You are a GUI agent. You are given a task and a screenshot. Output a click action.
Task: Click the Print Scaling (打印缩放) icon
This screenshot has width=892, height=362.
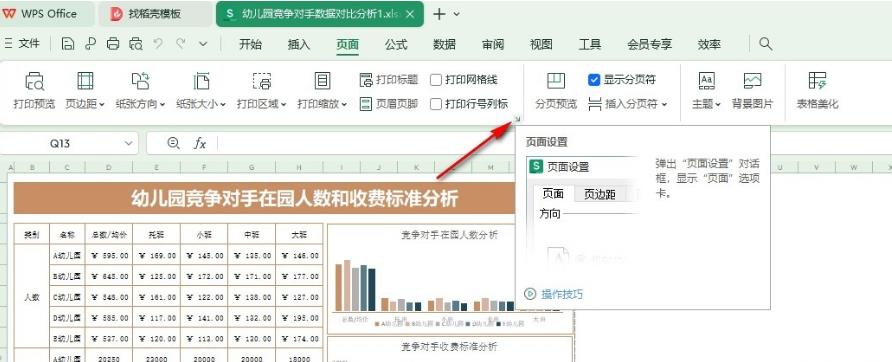point(322,81)
